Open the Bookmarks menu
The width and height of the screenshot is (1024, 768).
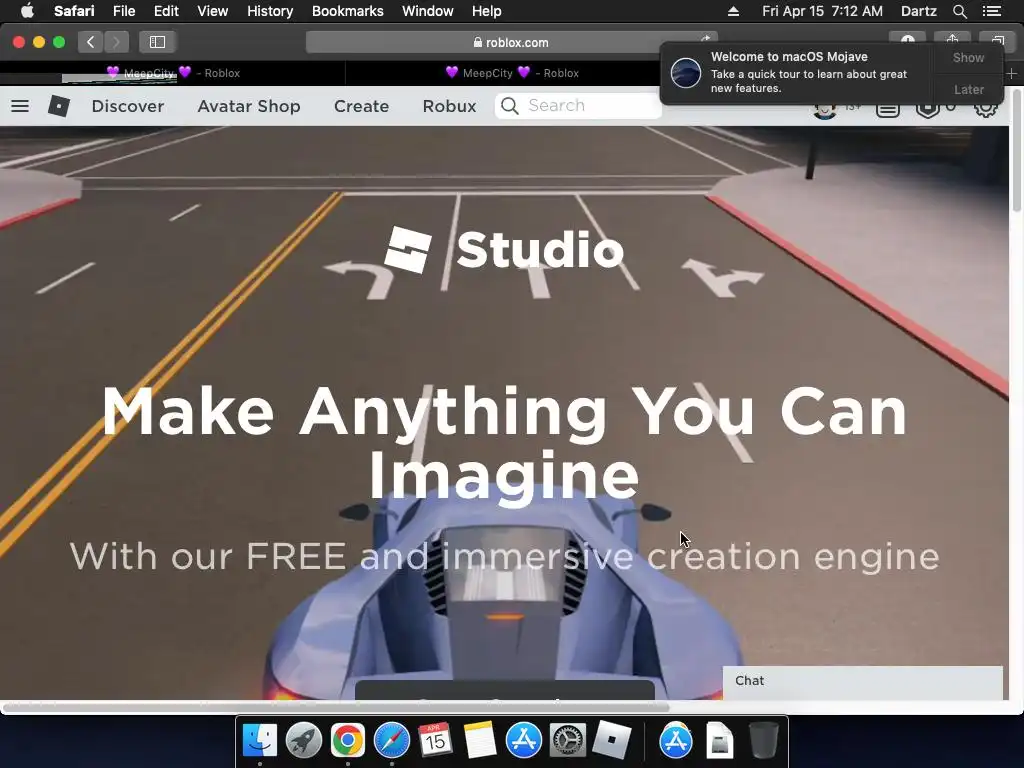coord(347,11)
